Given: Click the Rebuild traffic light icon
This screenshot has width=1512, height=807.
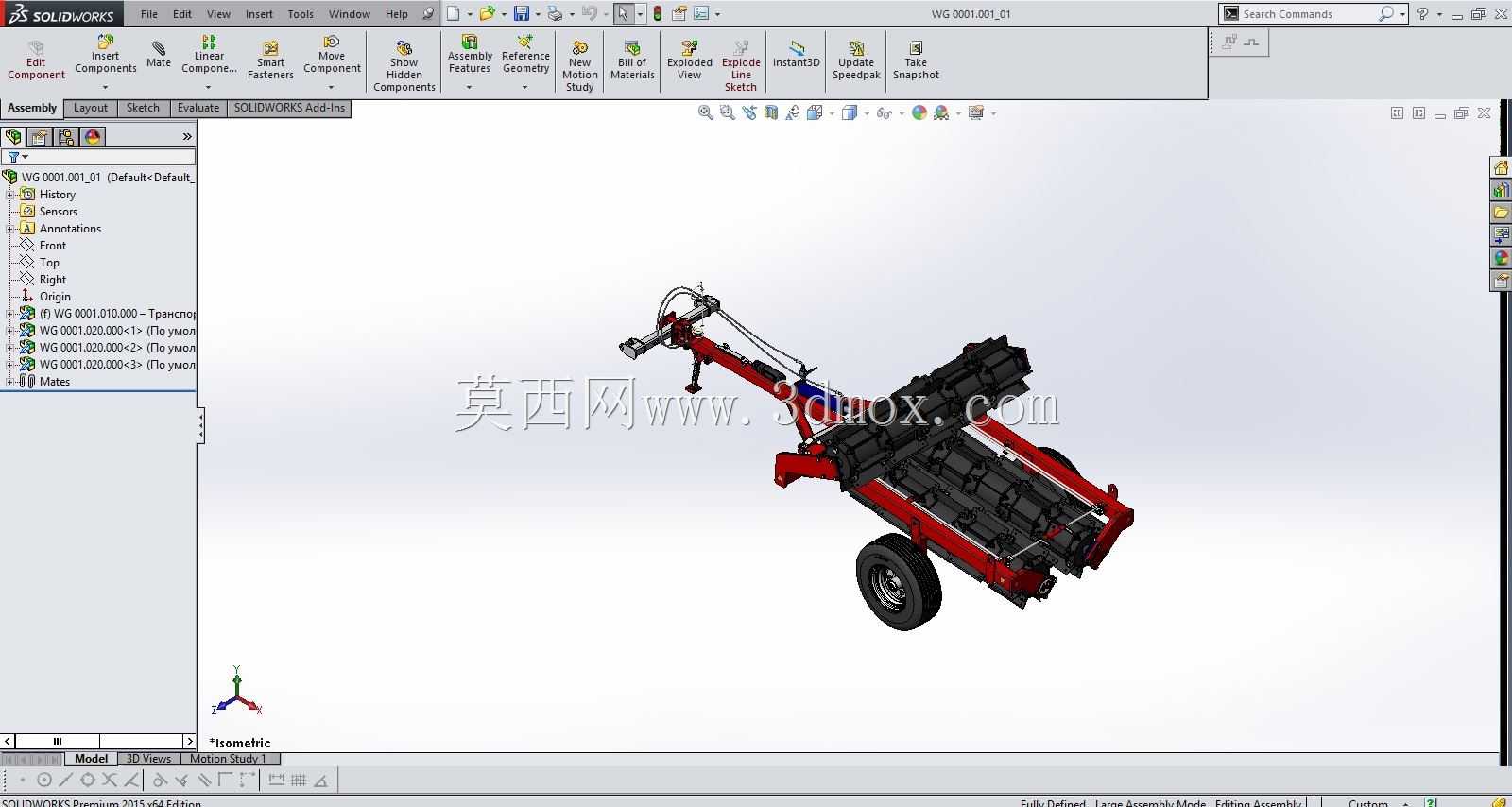Looking at the screenshot, I should (x=658, y=13).
